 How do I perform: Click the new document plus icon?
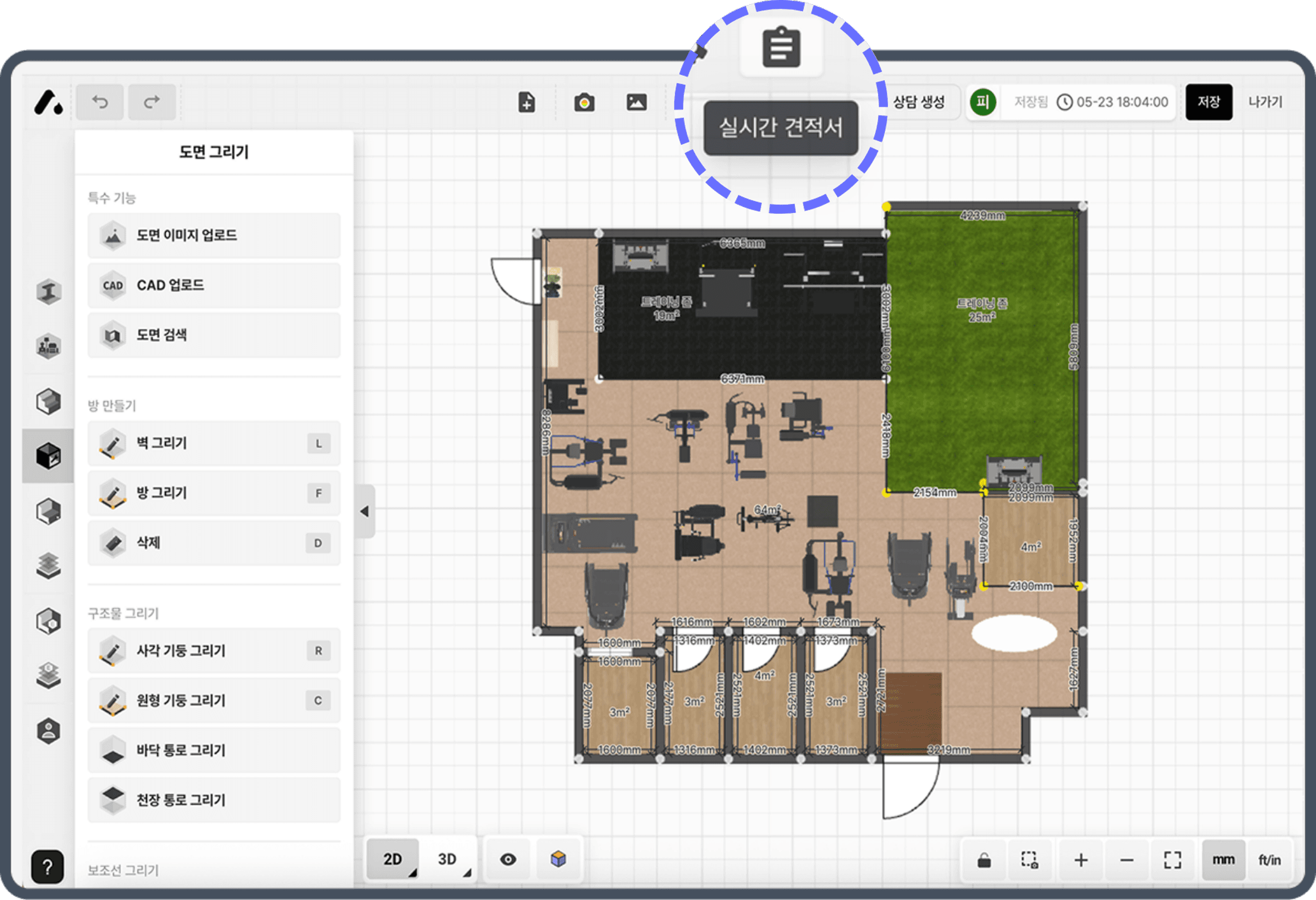[x=526, y=103]
